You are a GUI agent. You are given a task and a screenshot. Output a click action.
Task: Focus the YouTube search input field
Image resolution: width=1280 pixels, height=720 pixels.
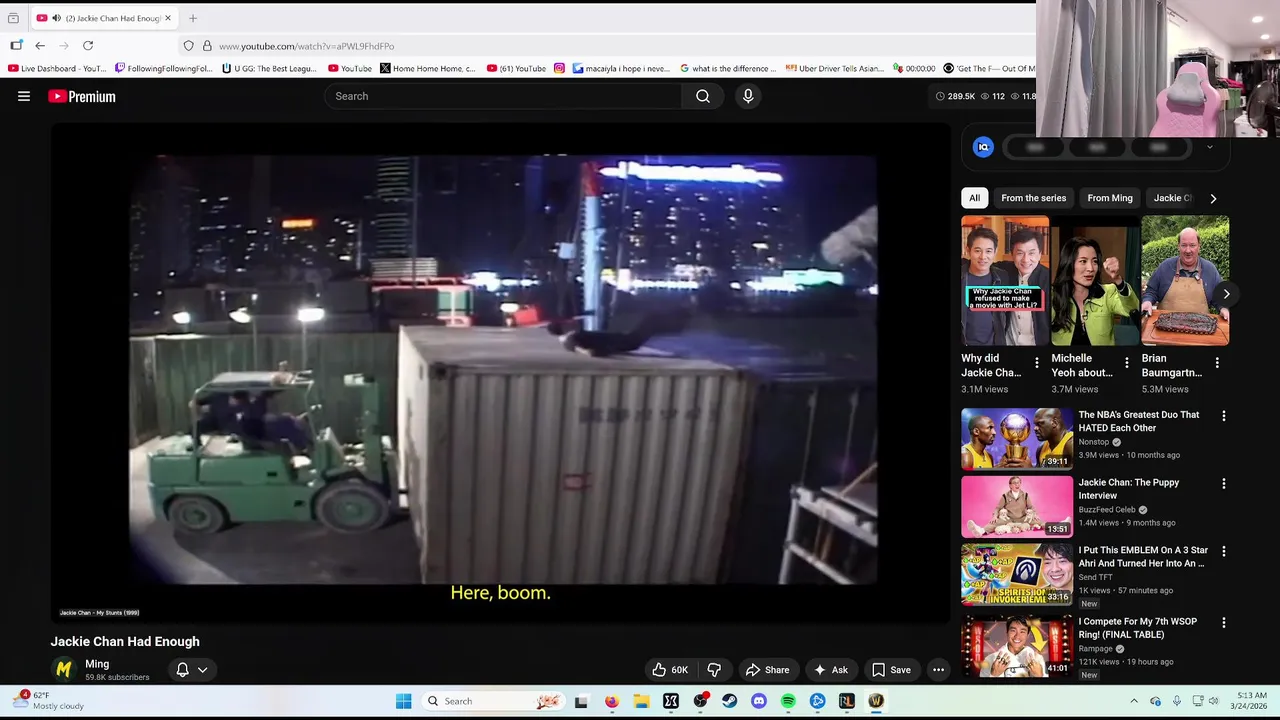coord(503,96)
